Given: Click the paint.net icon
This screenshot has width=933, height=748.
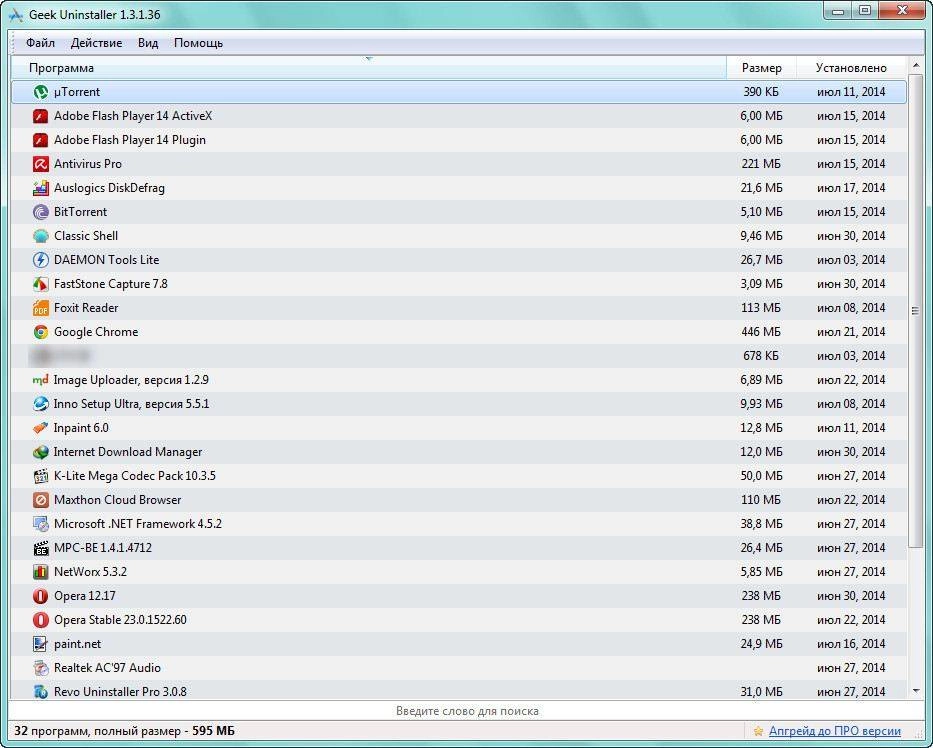Looking at the screenshot, I should click(x=40, y=644).
